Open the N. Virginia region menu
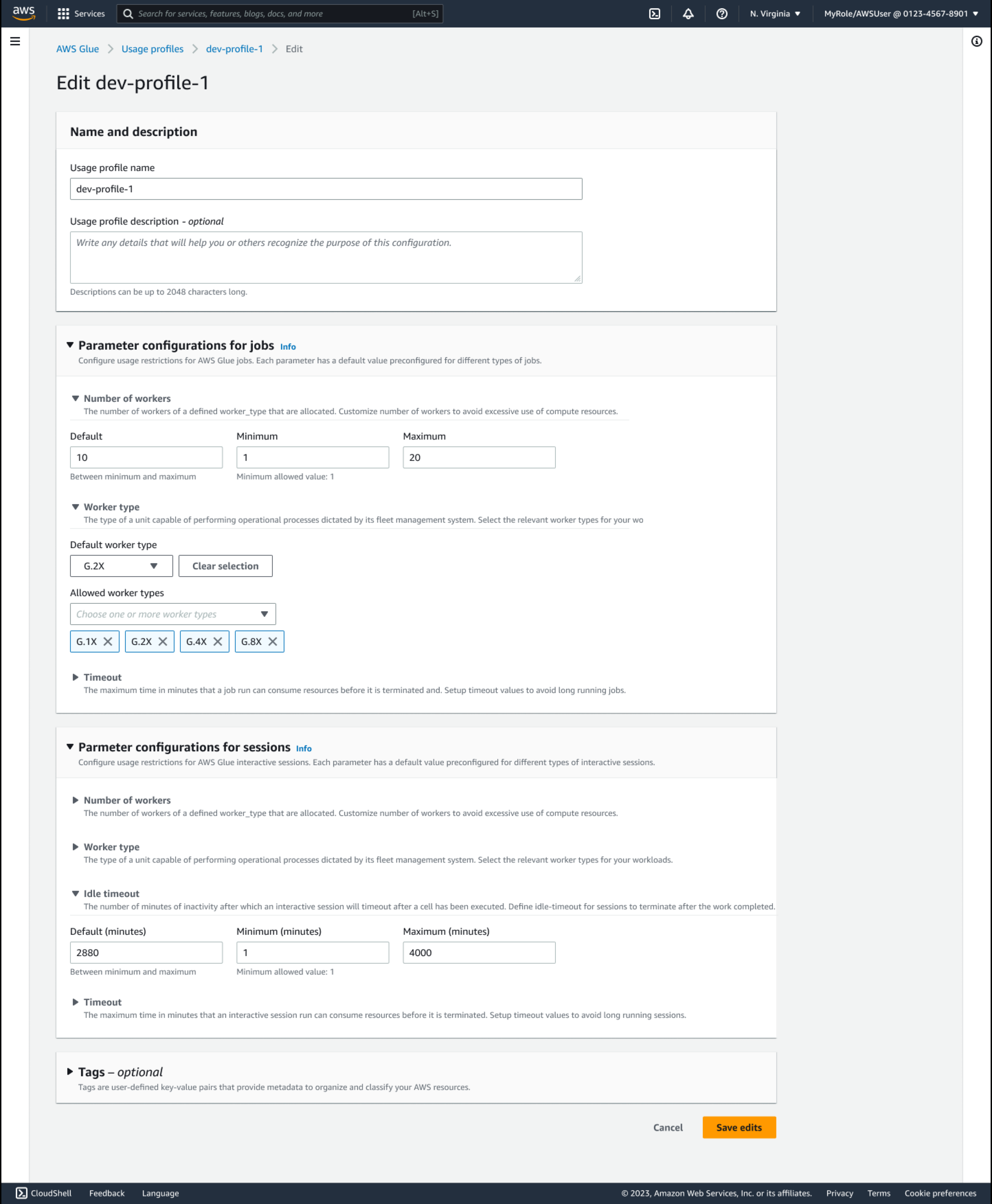The height and width of the screenshot is (1204, 992). 774,13
